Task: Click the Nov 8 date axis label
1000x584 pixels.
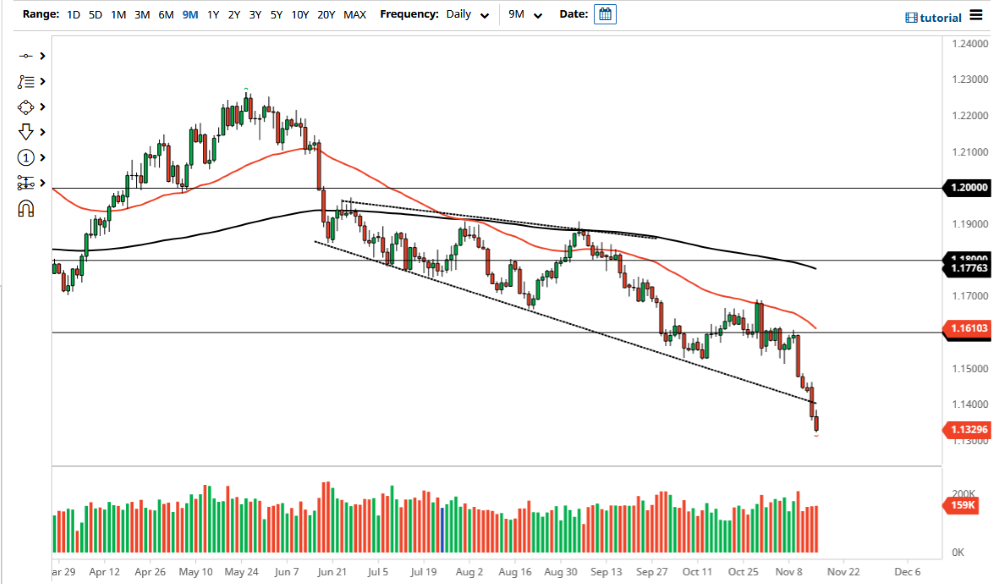Action: click(789, 572)
